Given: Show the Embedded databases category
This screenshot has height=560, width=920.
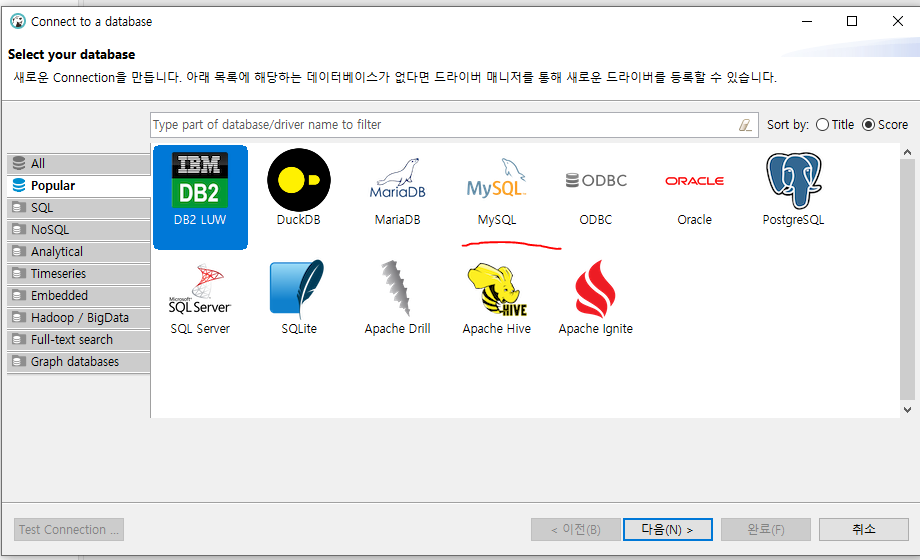Looking at the screenshot, I should click(x=79, y=296).
